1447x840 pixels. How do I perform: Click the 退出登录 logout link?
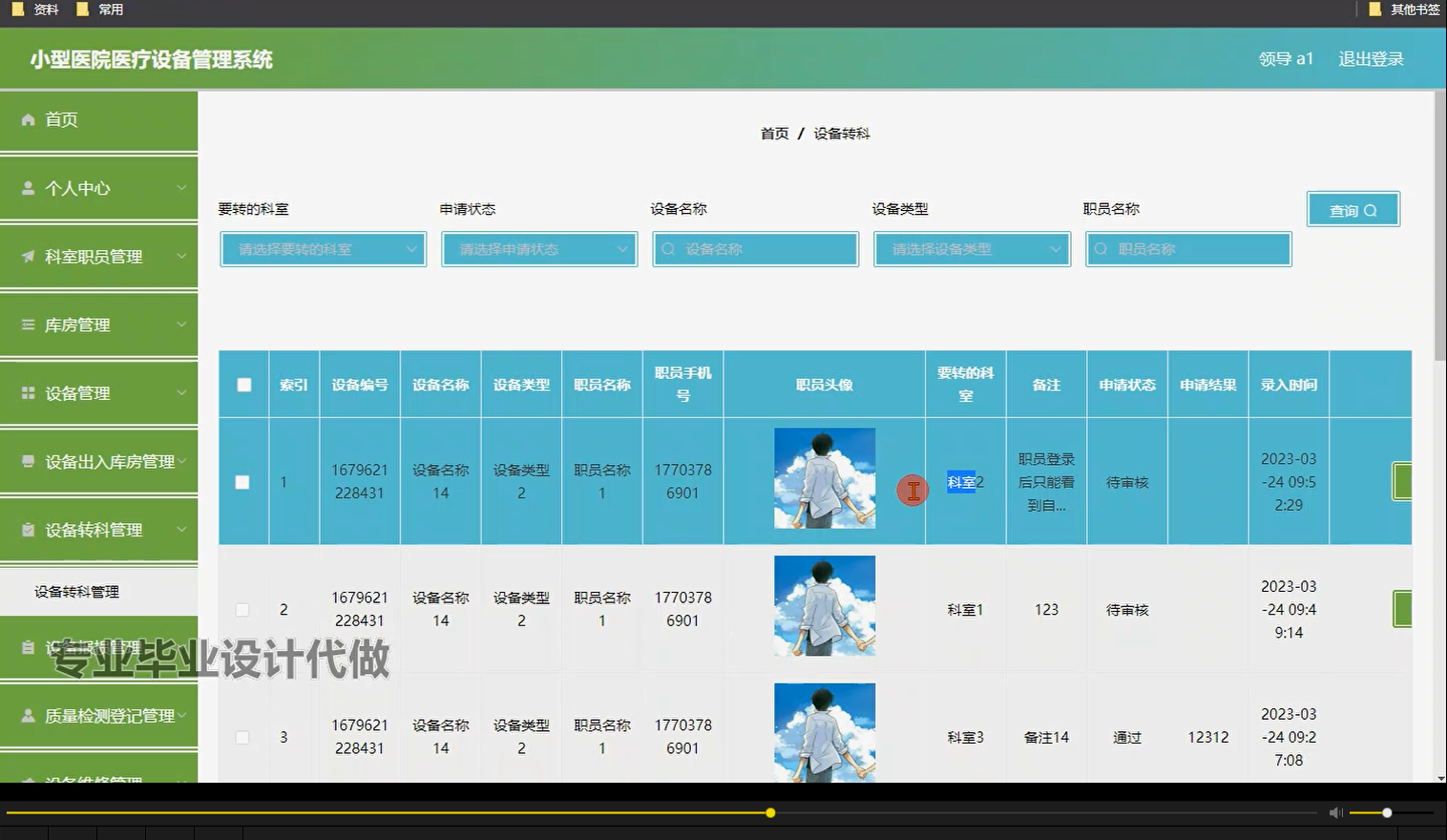click(1371, 58)
